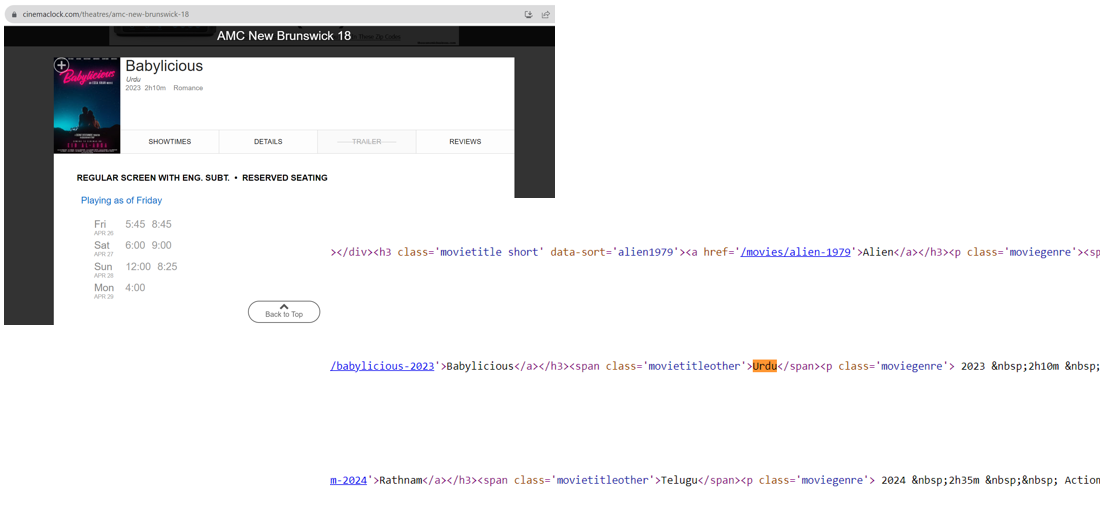1113x526 pixels.
Task: Open the Showtimes tab
Action: (169, 142)
